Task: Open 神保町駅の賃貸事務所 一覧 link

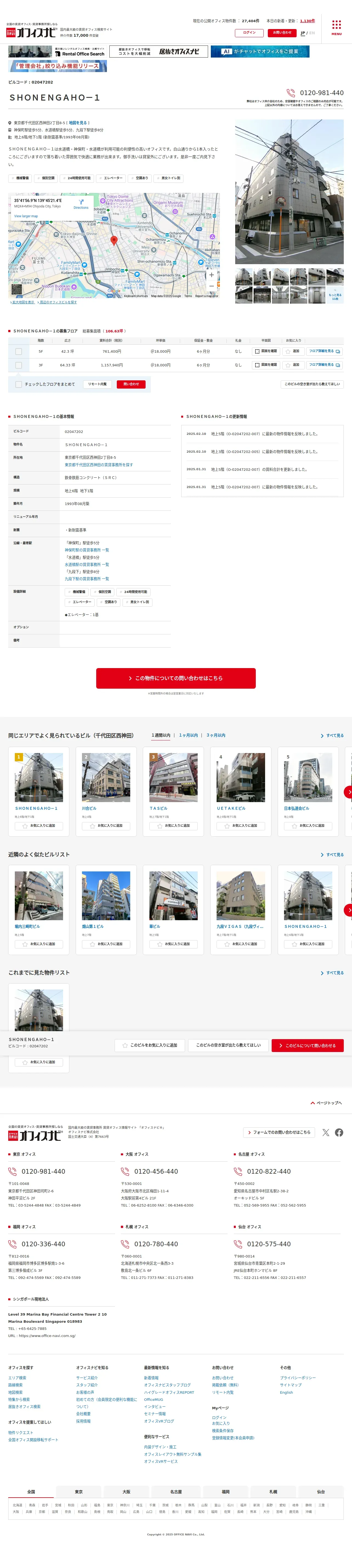Action: [x=87, y=550]
